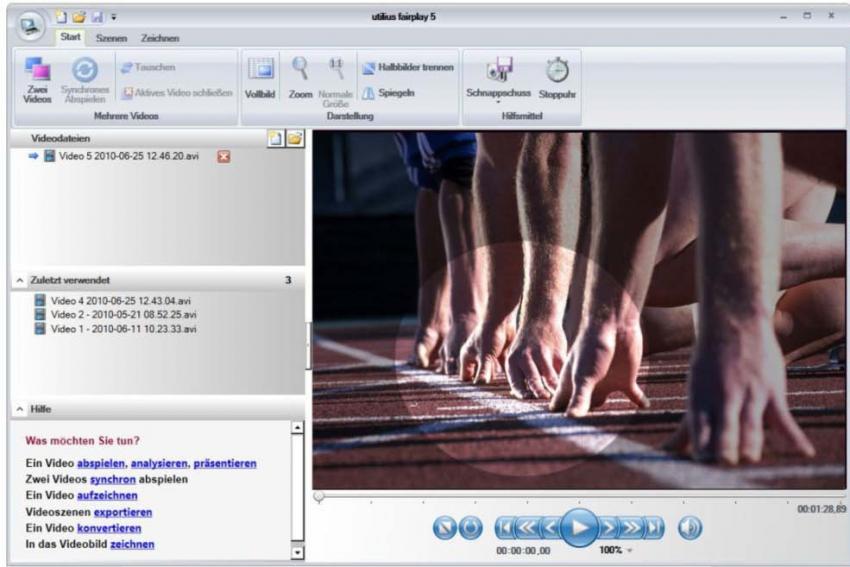Click the Spiegeln mirror icon

[368, 93]
